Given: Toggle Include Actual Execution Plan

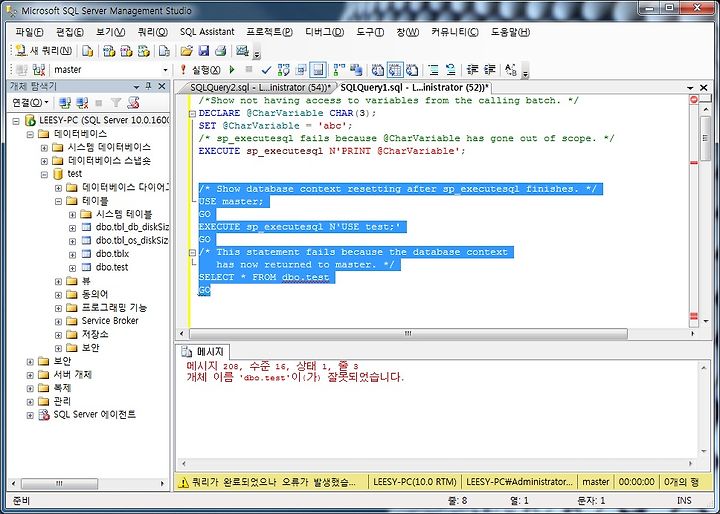Looking at the screenshot, I should point(339,70).
